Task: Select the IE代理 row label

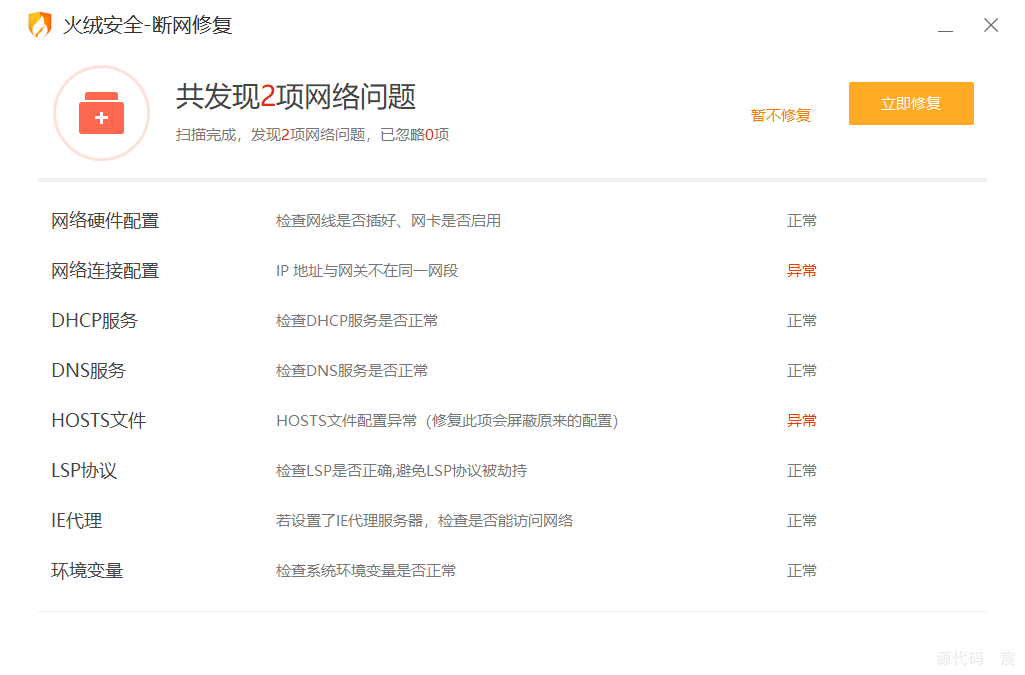Action: (76, 521)
